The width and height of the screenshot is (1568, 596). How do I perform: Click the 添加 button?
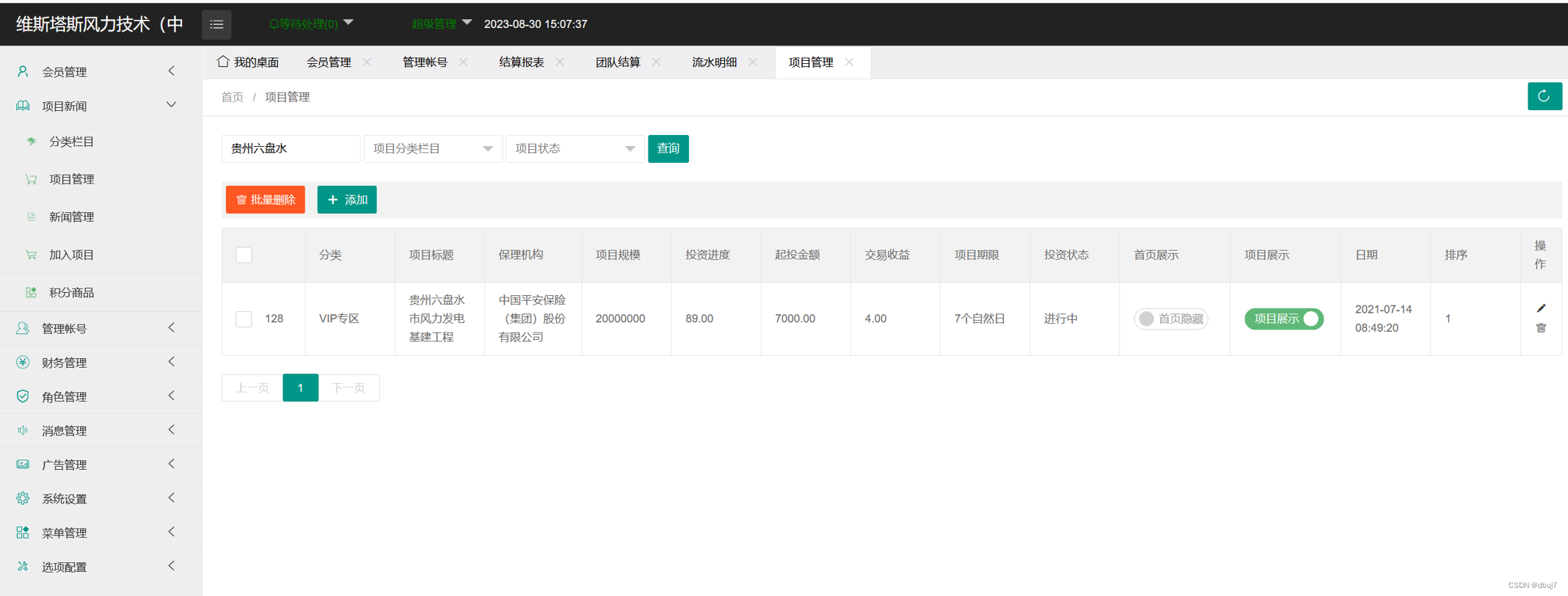point(347,200)
